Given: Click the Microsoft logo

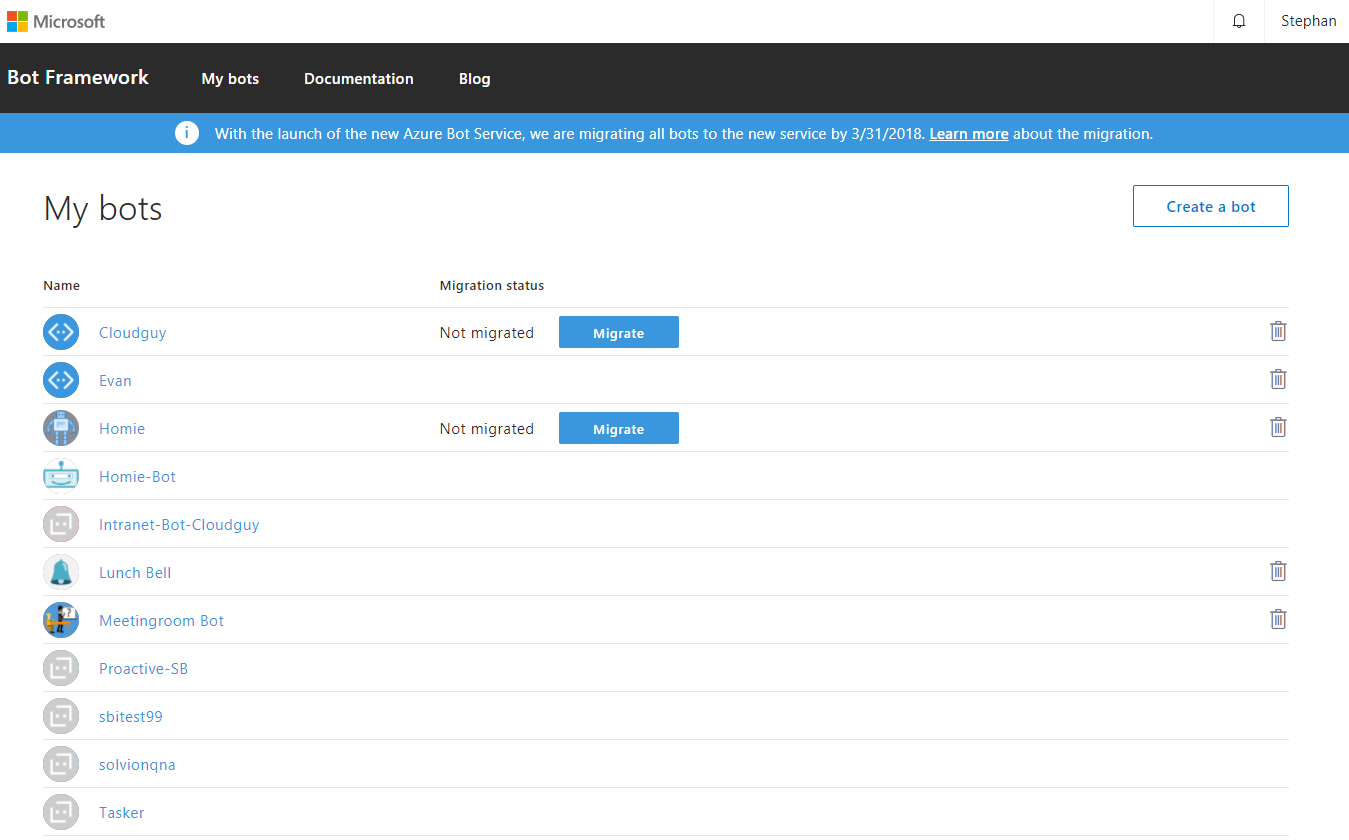Looking at the screenshot, I should click(56, 21).
